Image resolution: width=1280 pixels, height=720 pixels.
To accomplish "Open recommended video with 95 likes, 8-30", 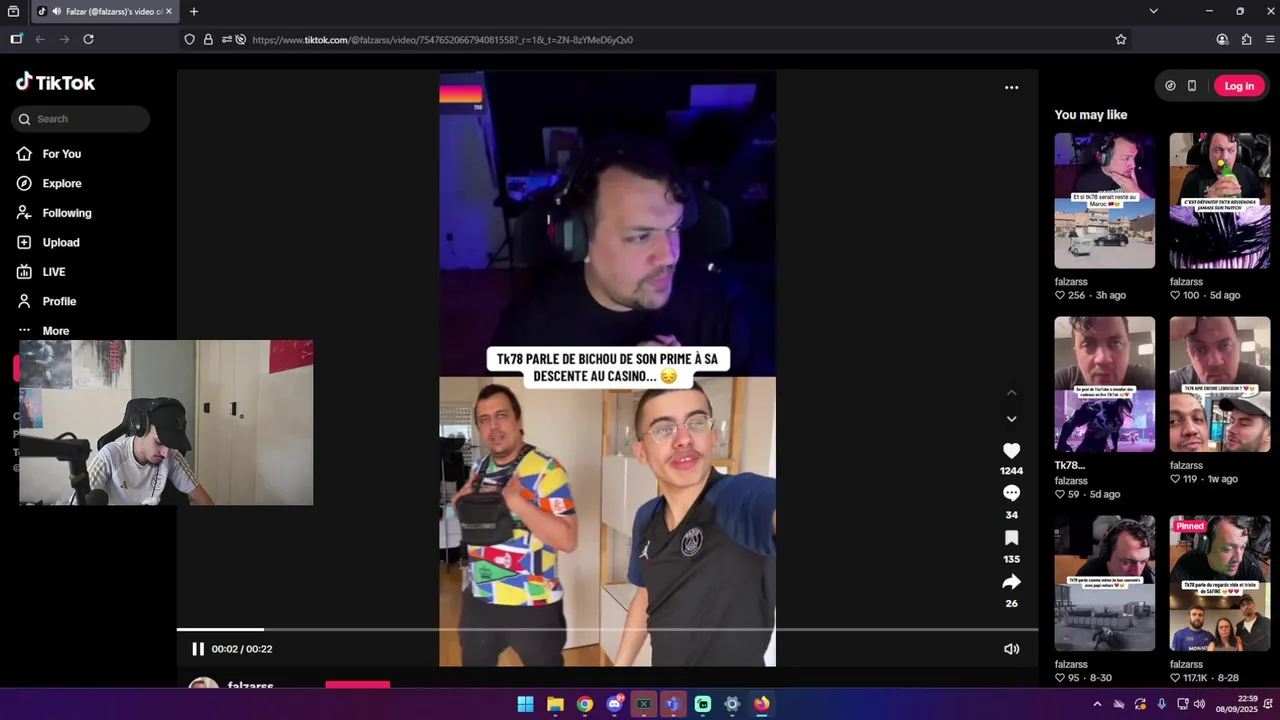I will [1104, 583].
